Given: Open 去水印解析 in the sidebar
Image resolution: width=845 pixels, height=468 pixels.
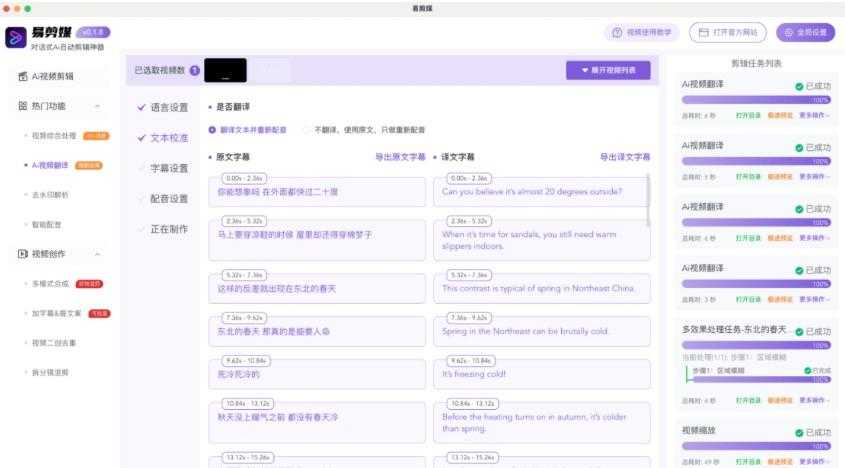Looking at the screenshot, I should [x=50, y=194].
